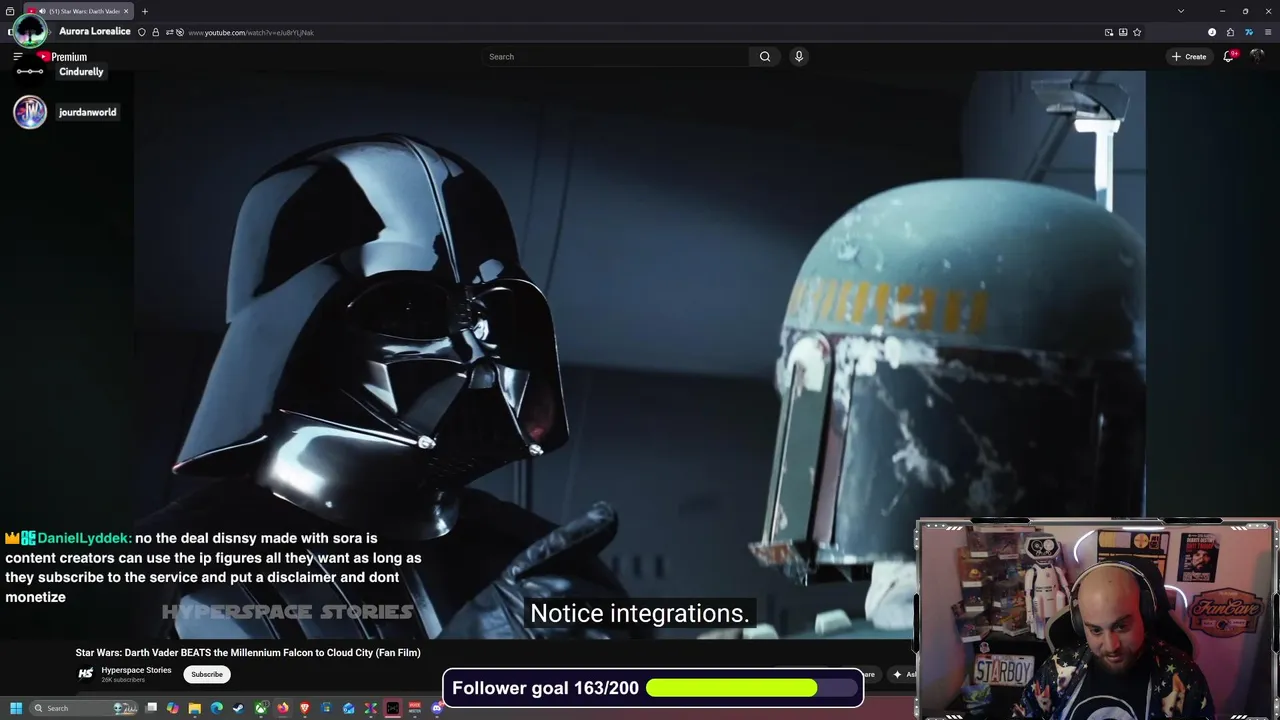Click the video title below the player

pos(248,653)
